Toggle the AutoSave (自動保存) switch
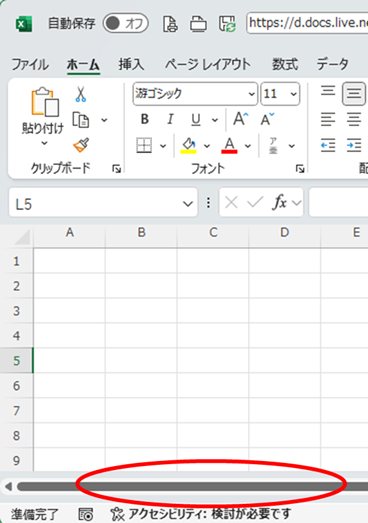Viewport: 368px width, 523px height. pyautogui.click(x=125, y=23)
